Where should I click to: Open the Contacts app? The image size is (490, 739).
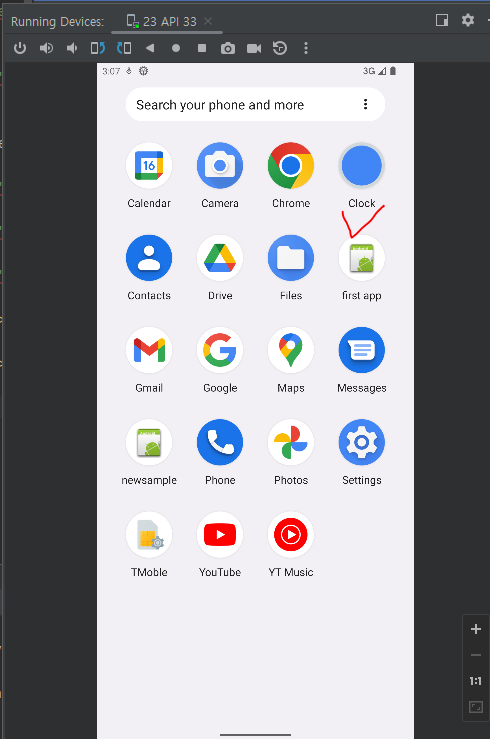click(x=149, y=258)
